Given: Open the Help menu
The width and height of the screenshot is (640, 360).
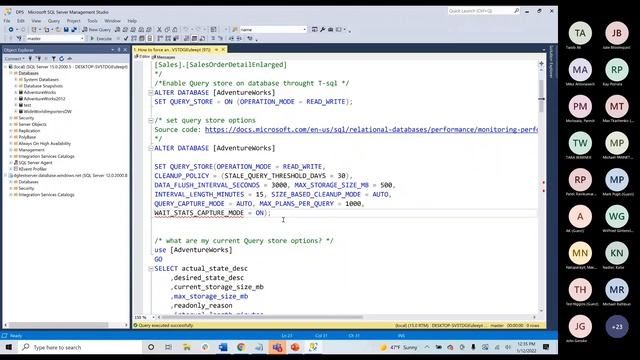Looking at the screenshot, I should (132, 21).
